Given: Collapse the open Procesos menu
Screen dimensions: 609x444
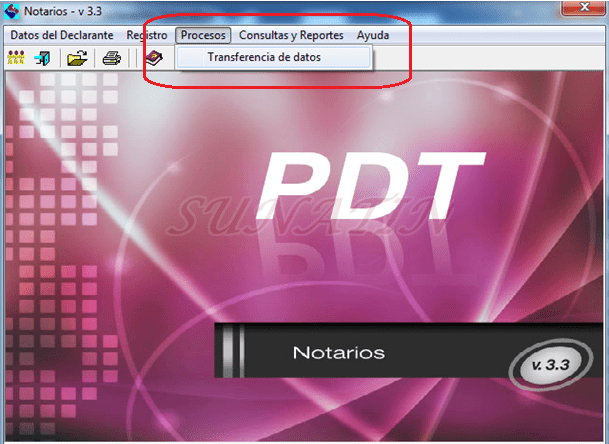Looking at the screenshot, I should tap(204, 35).
